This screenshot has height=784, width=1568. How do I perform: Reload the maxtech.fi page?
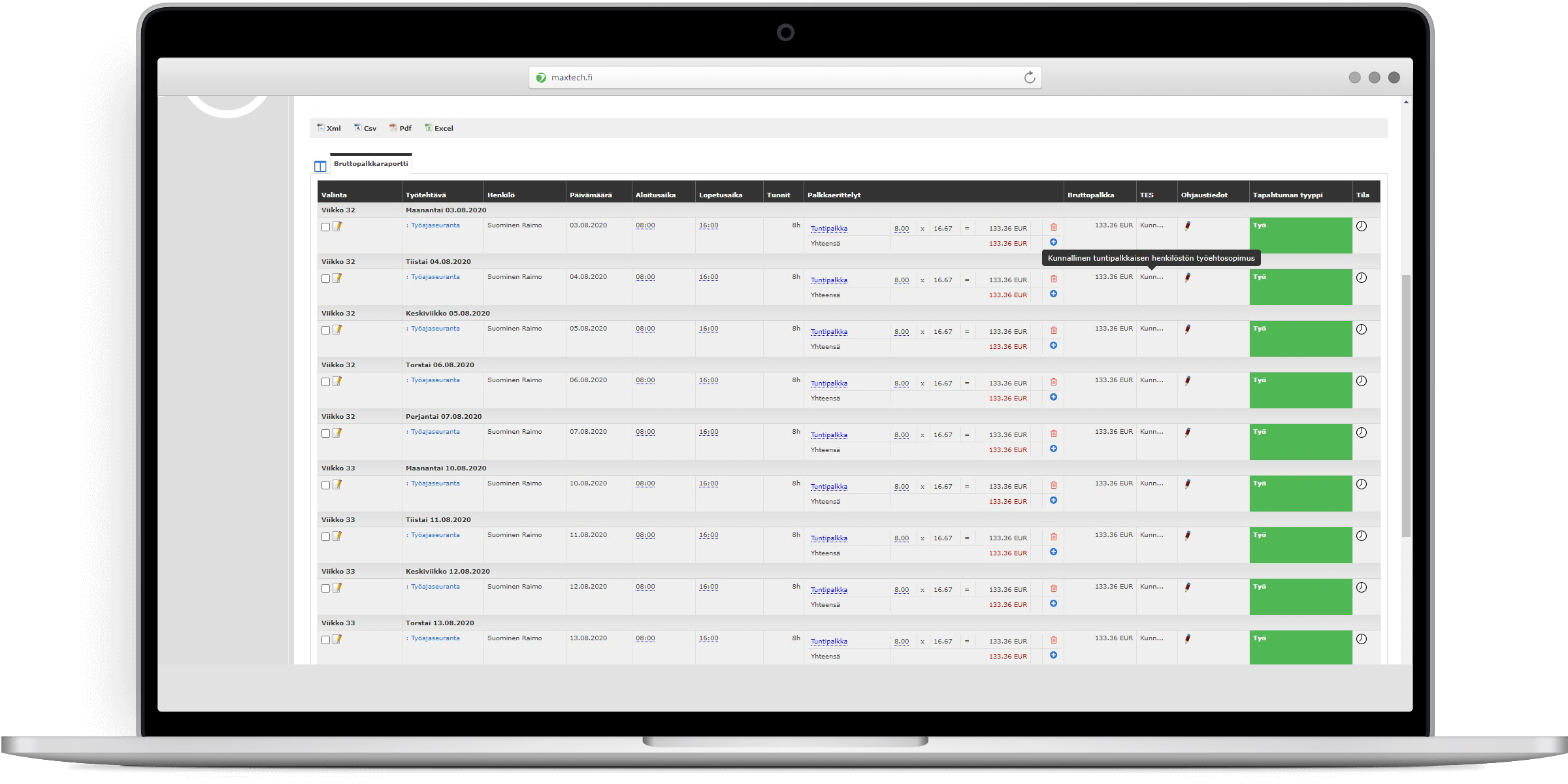click(x=1030, y=78)
